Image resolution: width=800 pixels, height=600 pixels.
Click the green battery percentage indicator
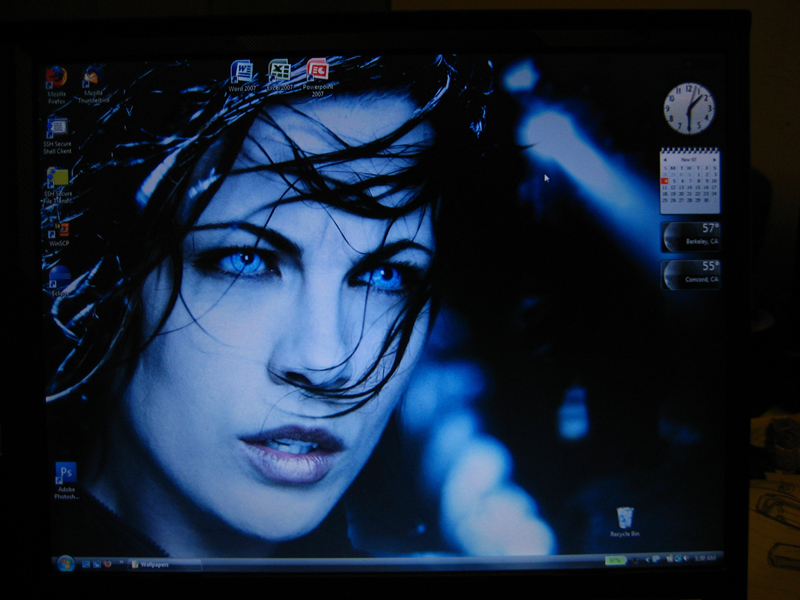(x=615, y=560)
